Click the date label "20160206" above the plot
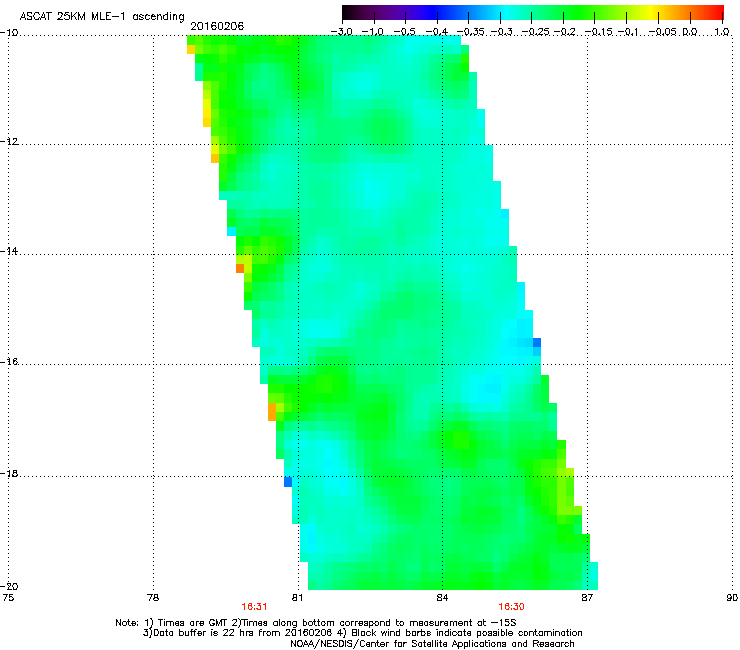Viewport: 740px width, 650px height. point(217,26)
